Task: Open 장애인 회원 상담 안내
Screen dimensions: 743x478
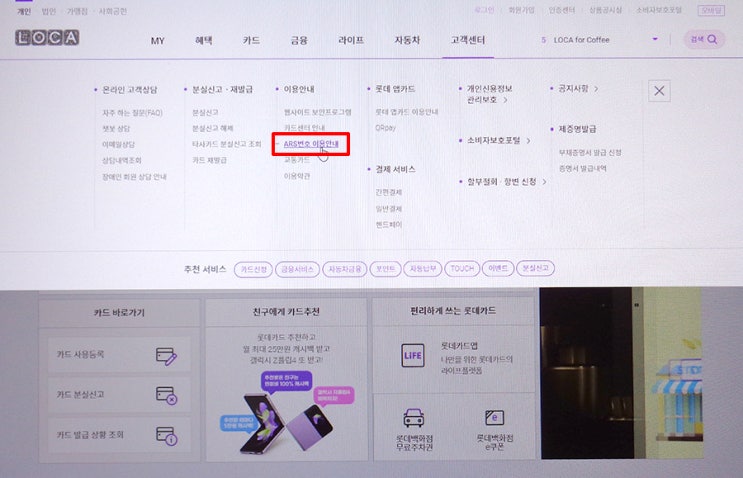Action: tap(134, 177)
